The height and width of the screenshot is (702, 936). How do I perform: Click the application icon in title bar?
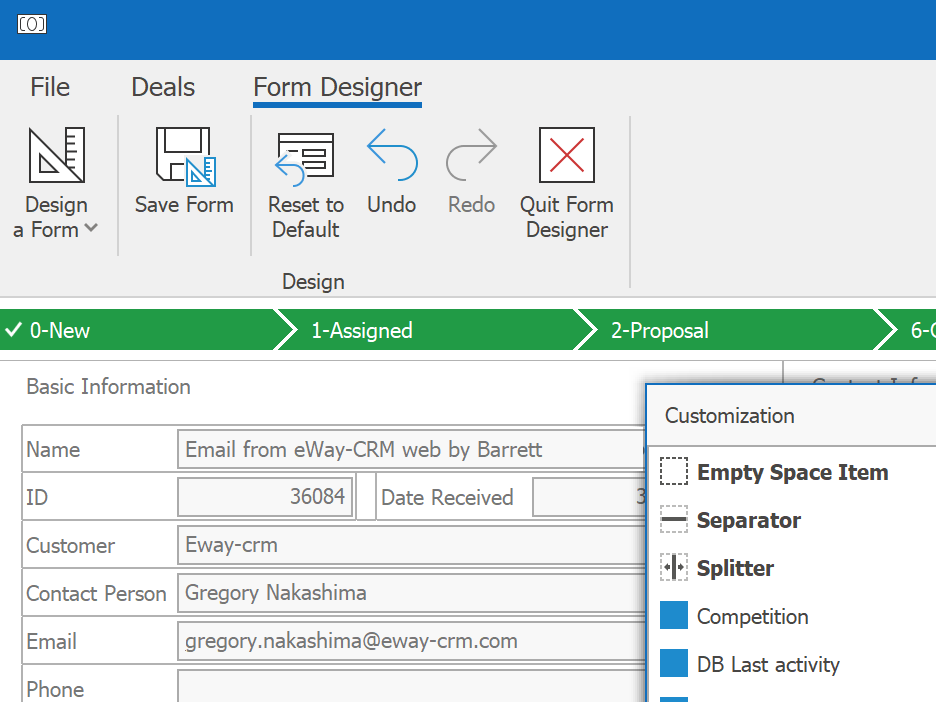click(32, 24)
